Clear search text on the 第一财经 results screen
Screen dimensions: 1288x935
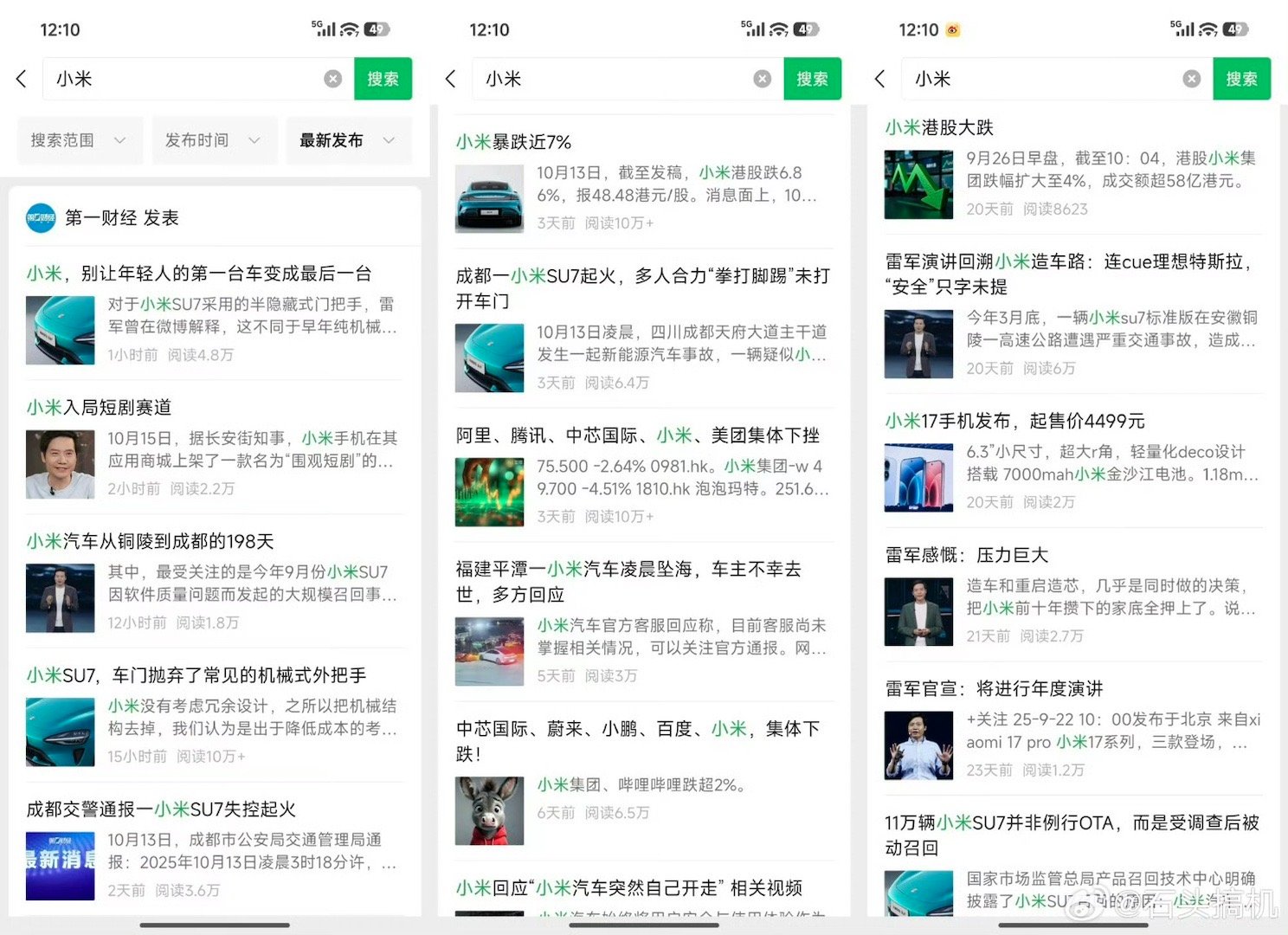[332, 79]
